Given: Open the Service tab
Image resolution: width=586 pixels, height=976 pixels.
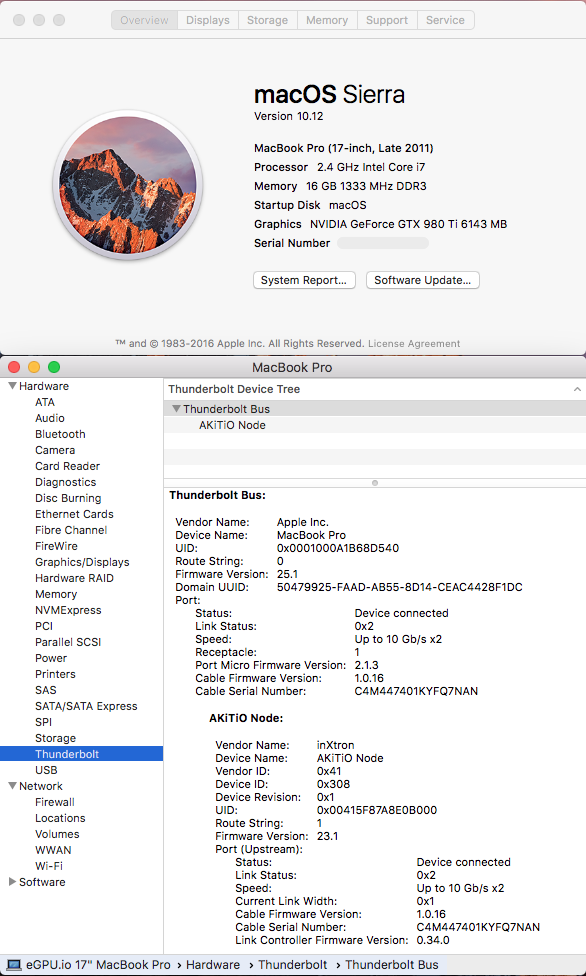Looking at the screenshot, I should coord(445,20).
